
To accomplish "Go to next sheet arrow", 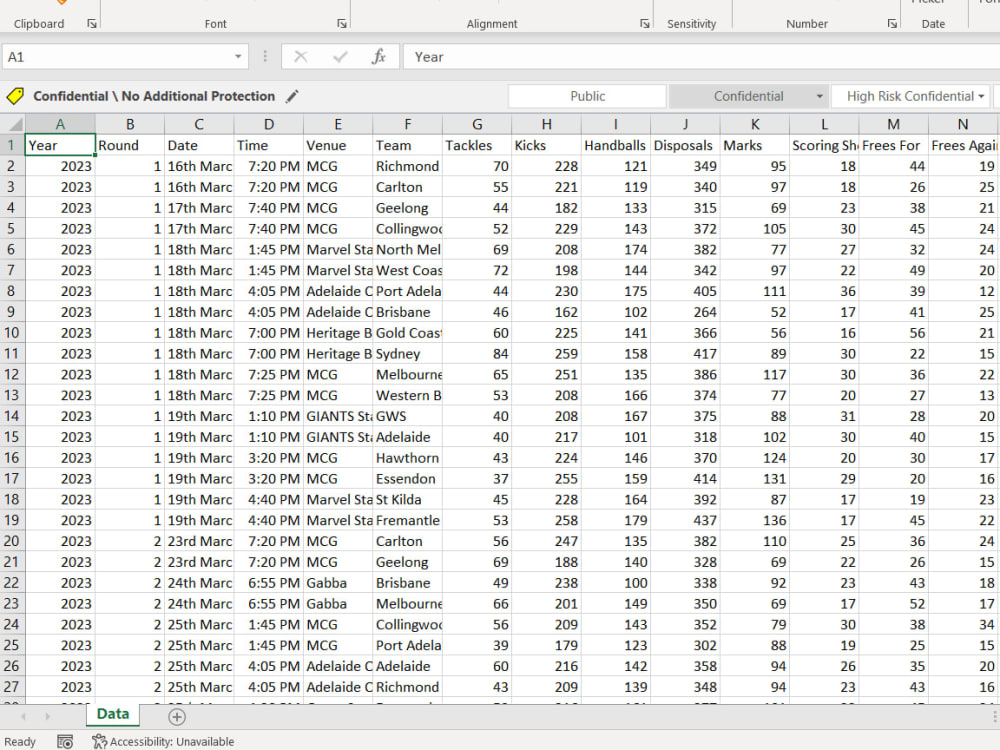I will pos(47,716).
